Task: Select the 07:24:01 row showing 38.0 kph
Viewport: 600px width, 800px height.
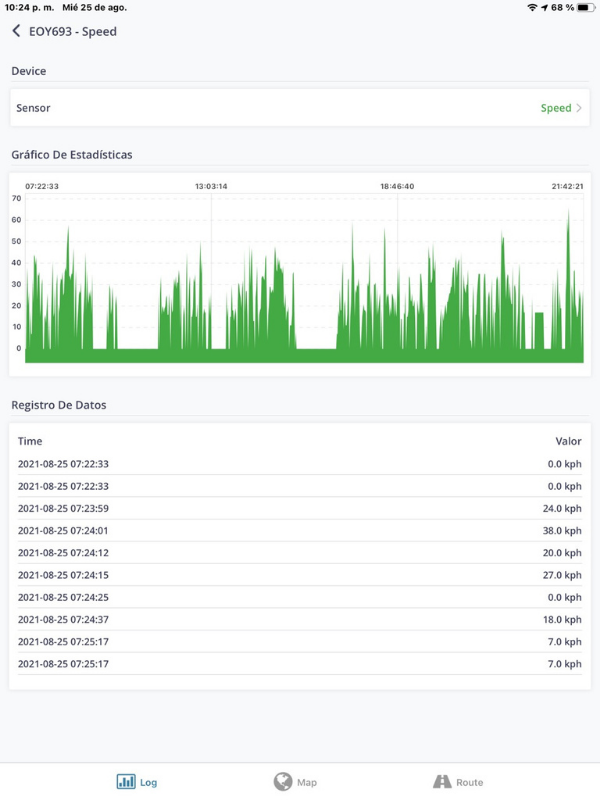Action: click(300, 531)
